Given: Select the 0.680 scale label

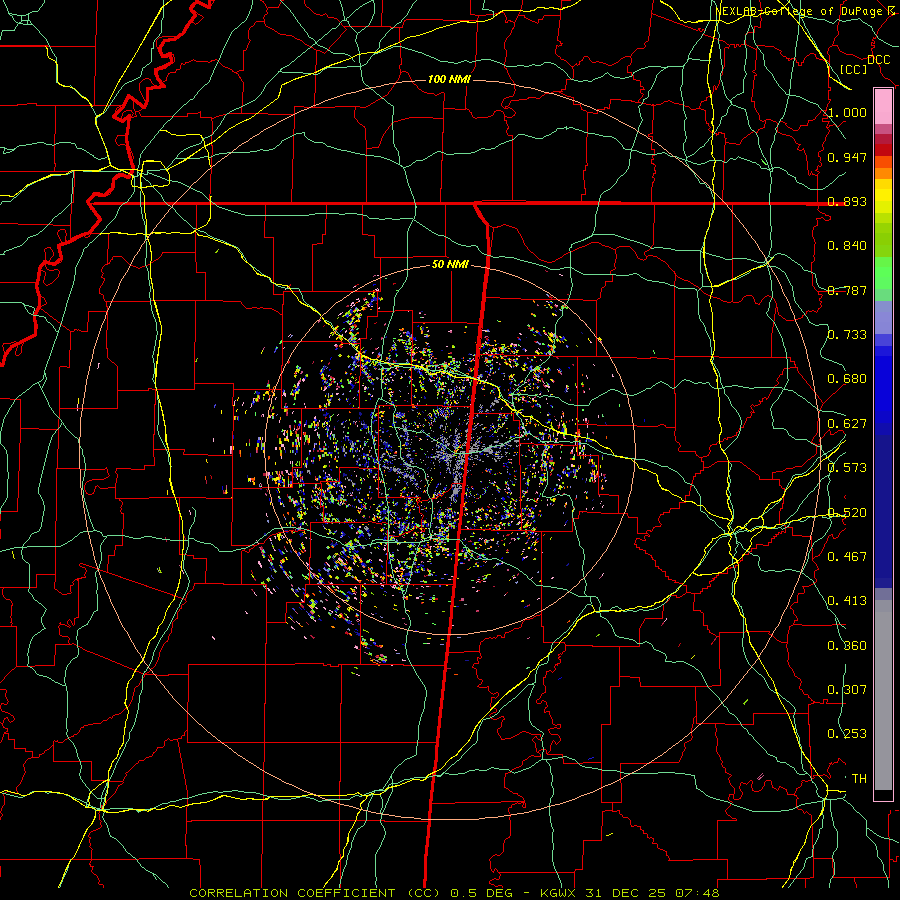Looking at the screenshot, I should 847,379.
